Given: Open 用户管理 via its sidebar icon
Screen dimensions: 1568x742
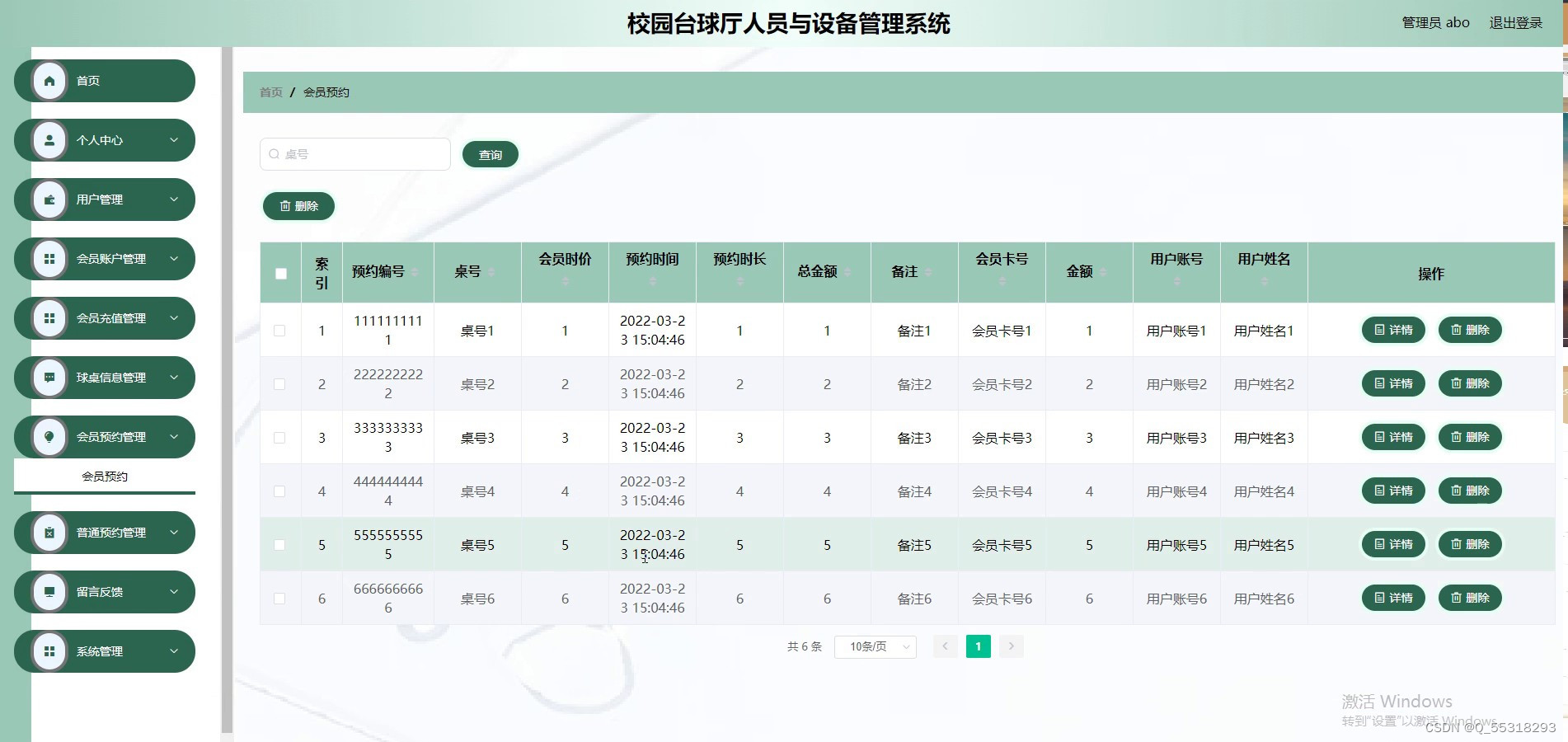Looking at the screenshot, I should click(x=48, y=200).
